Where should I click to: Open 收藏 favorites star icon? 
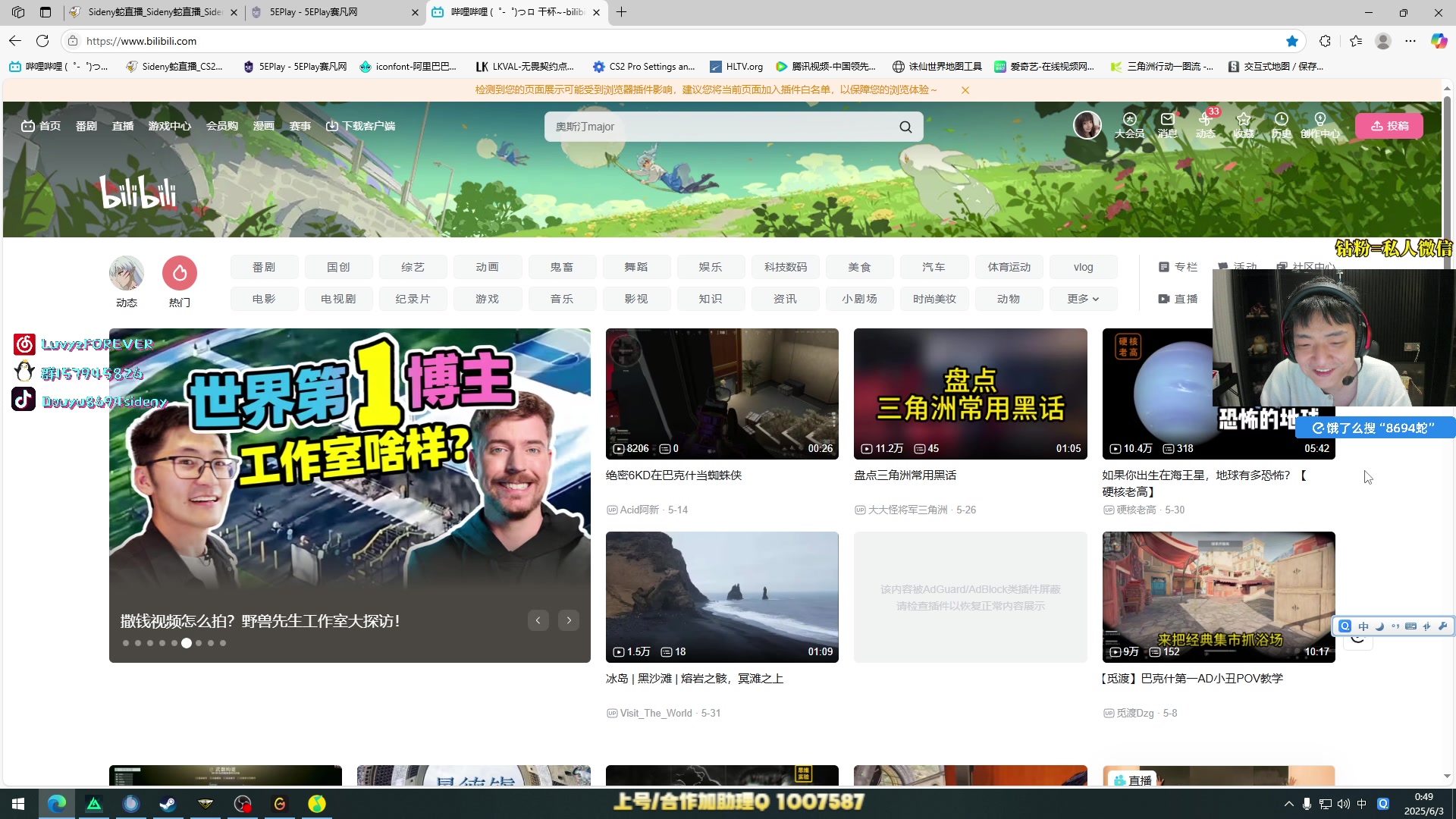tap(1243, 125)
